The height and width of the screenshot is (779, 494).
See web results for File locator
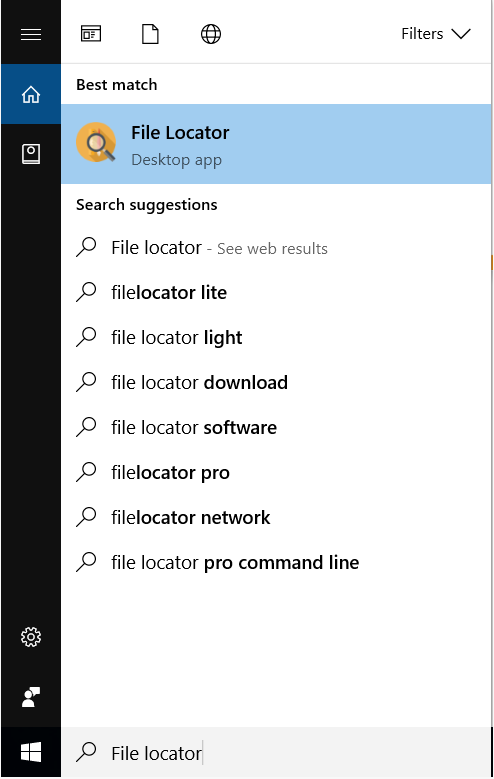pos(276,247)
